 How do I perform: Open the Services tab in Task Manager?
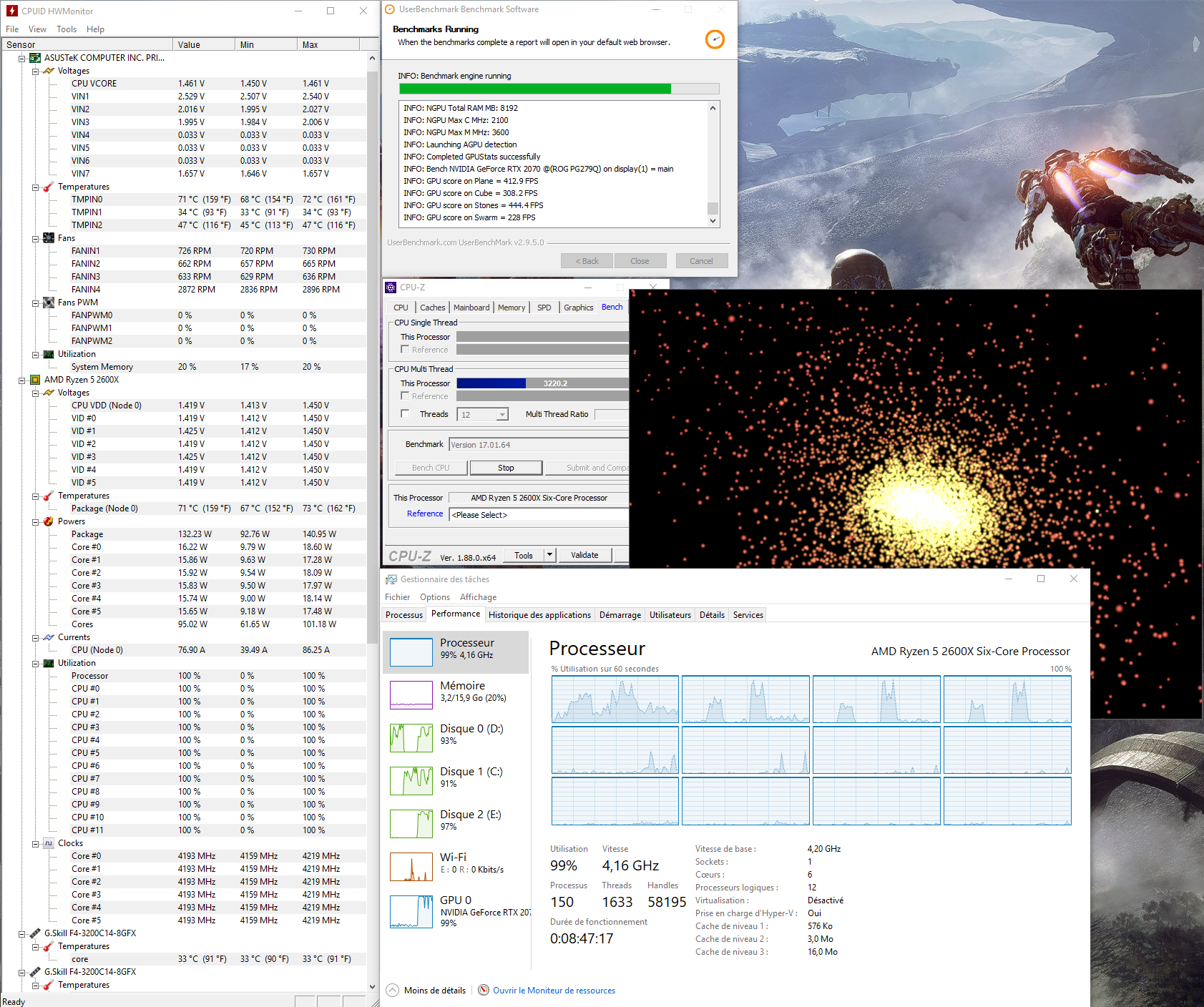(748, 615)
